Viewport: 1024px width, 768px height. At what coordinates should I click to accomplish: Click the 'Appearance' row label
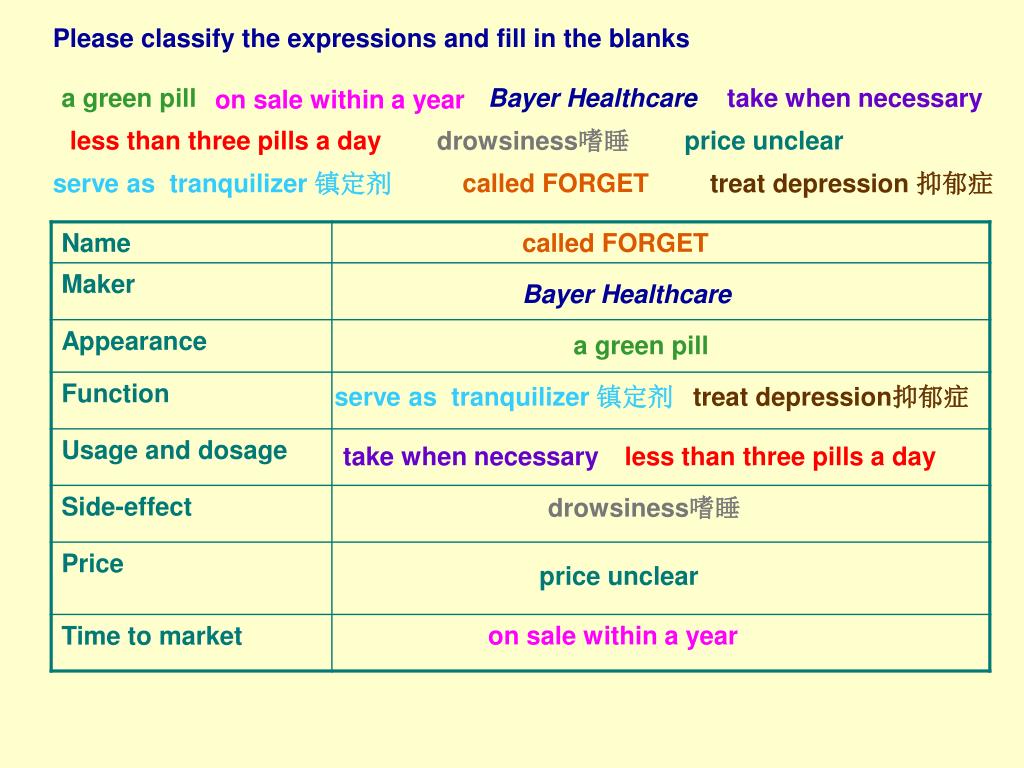click(x=135, y=342)
